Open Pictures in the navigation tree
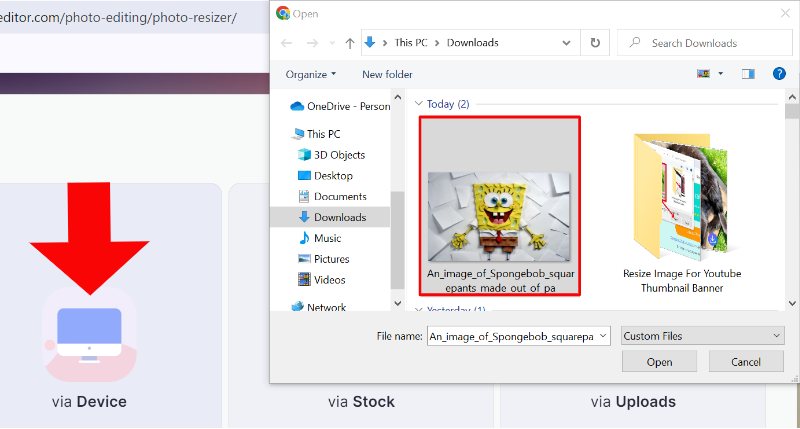Viewport: 800px width, 429px height. (x=323, y=259)
